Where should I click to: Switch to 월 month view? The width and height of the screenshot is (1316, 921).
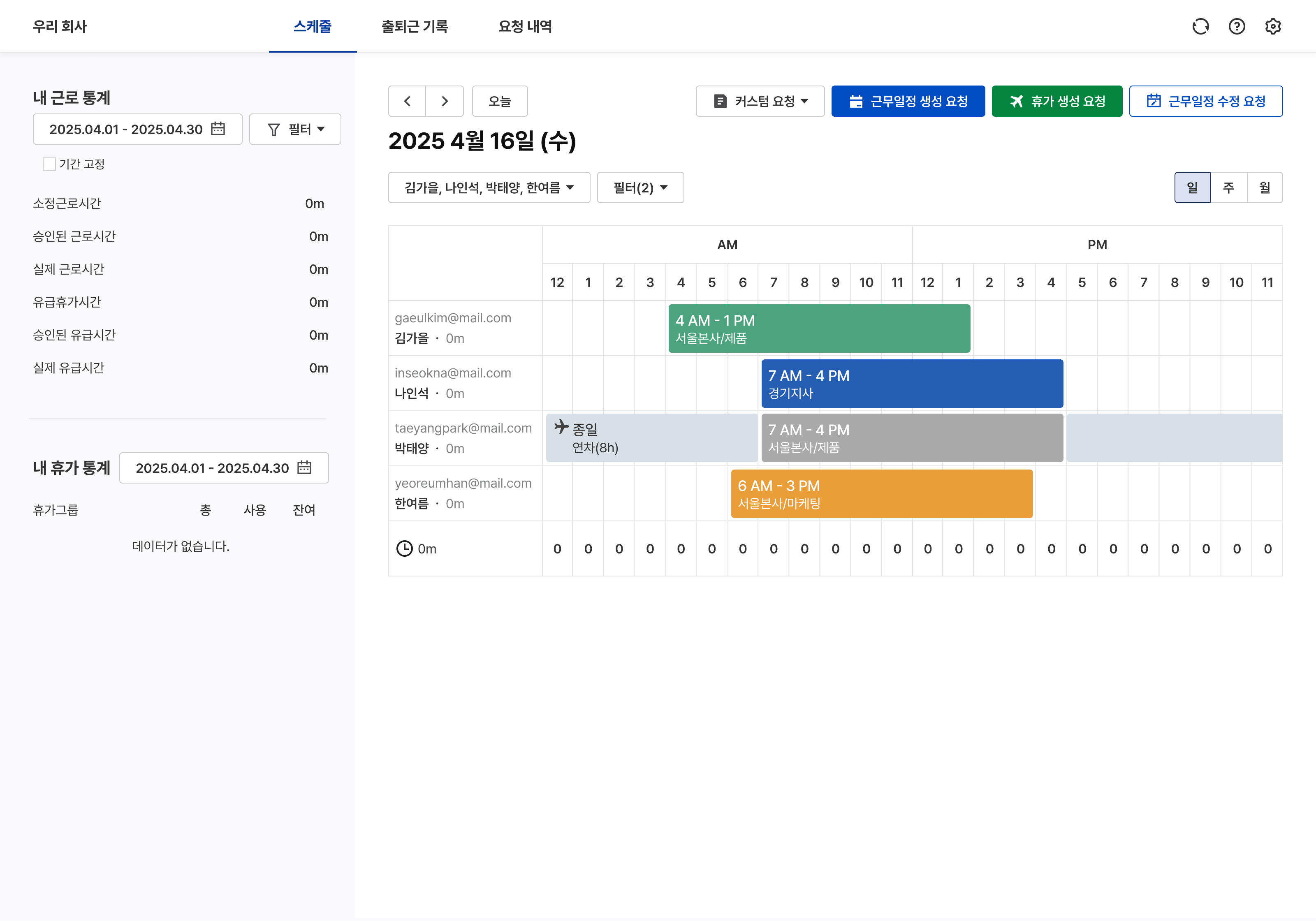(x=1265, y=187)
